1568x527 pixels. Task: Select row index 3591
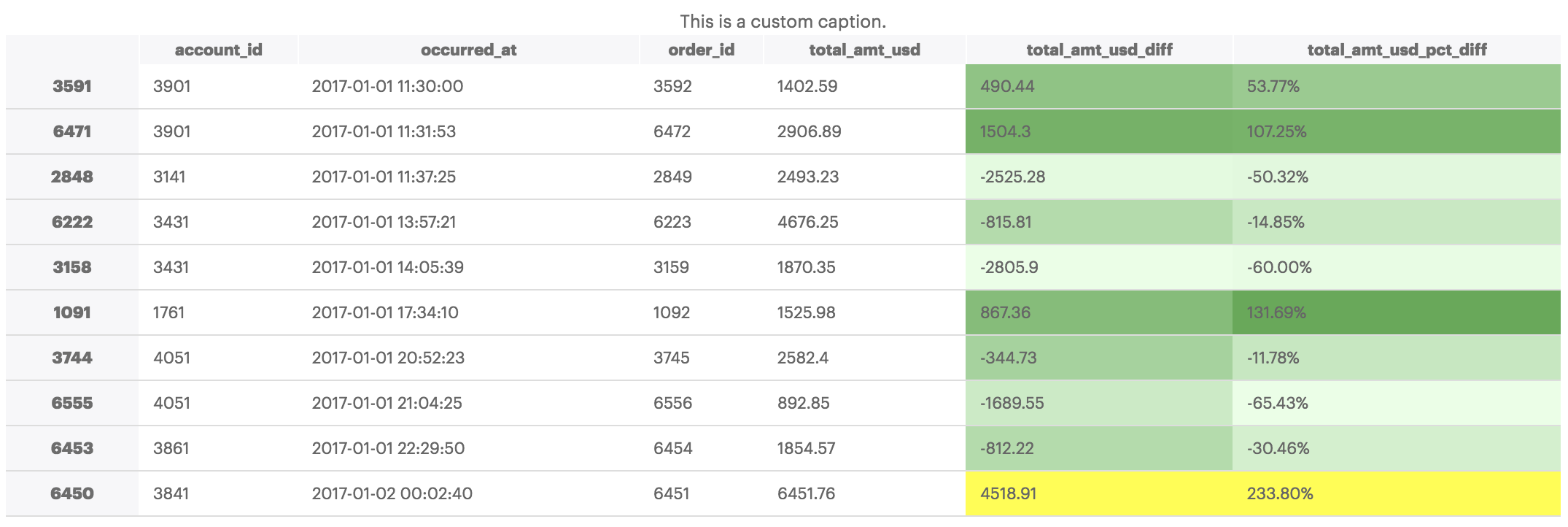pos(72,86)
